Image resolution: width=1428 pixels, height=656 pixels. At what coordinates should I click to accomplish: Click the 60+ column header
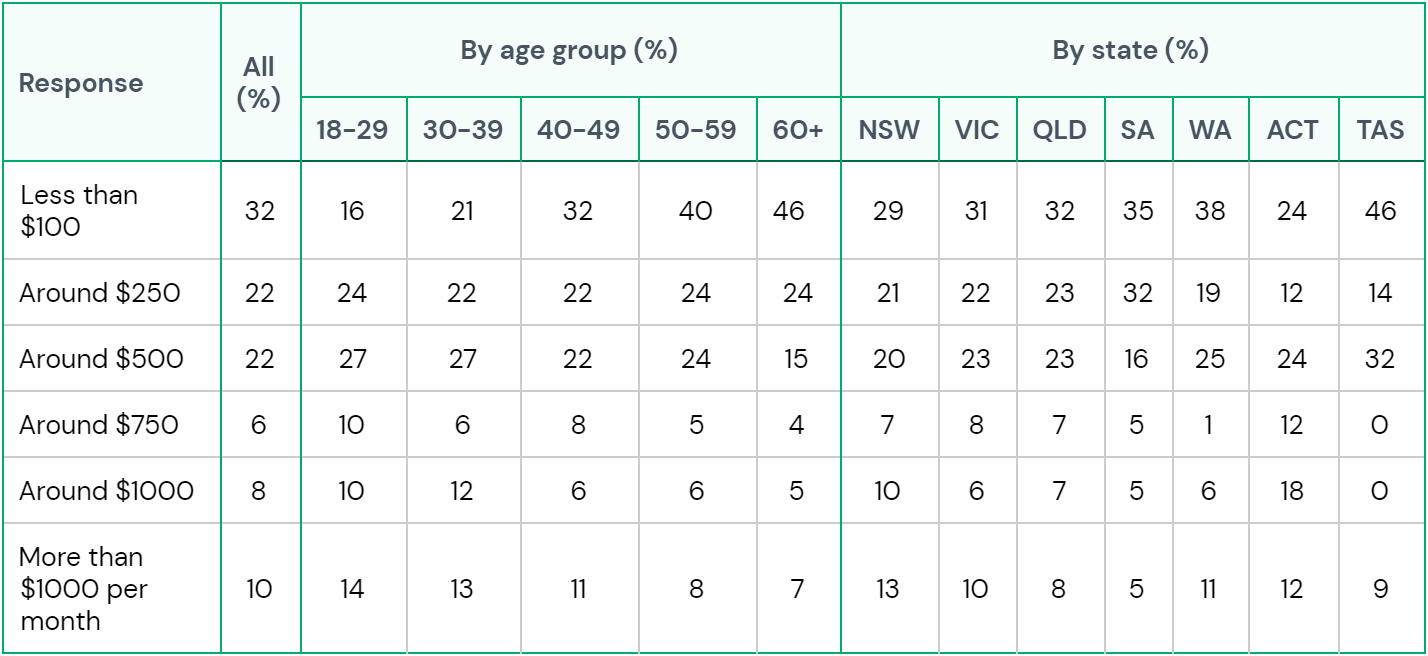[797, 130]
